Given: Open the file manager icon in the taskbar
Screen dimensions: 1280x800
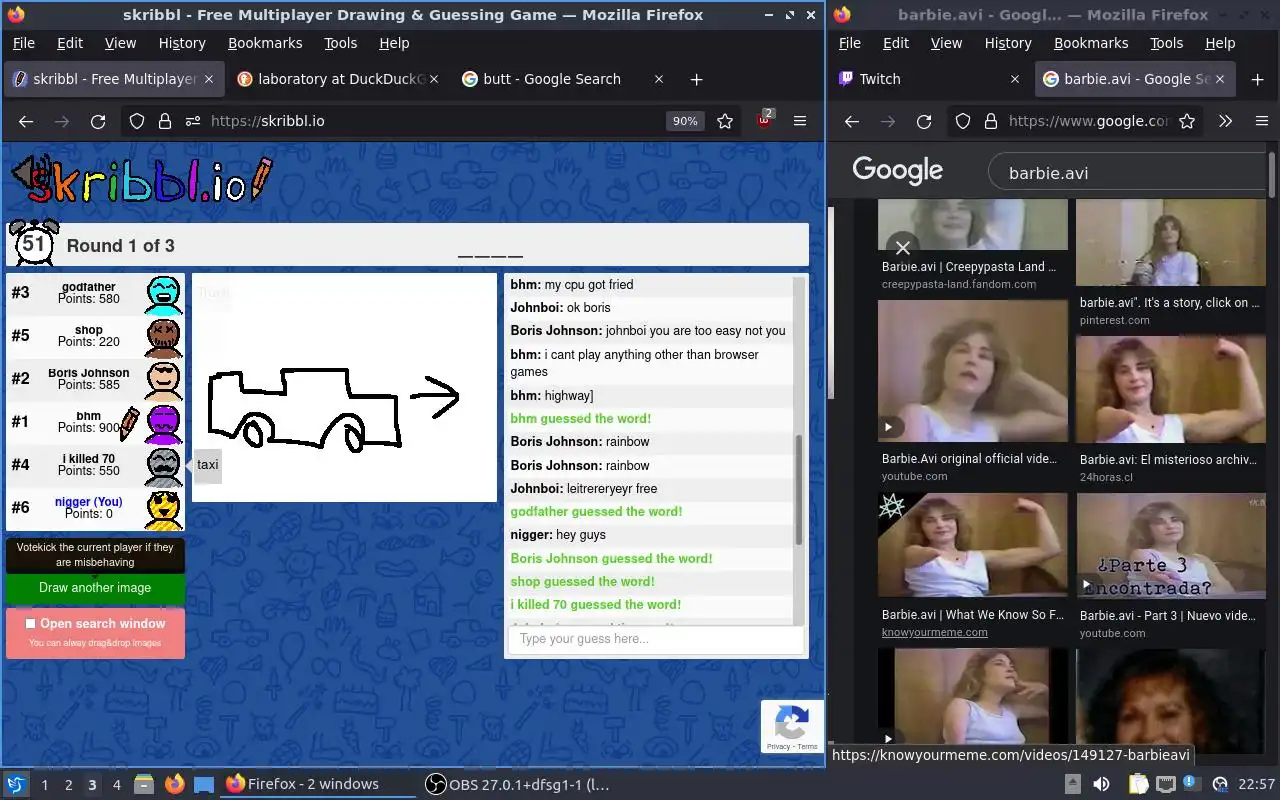Looking at the screenshot, I should click(x=144, y=784).
